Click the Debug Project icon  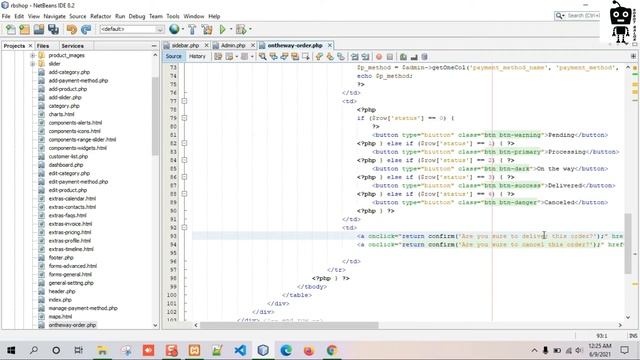coord(241,29)
